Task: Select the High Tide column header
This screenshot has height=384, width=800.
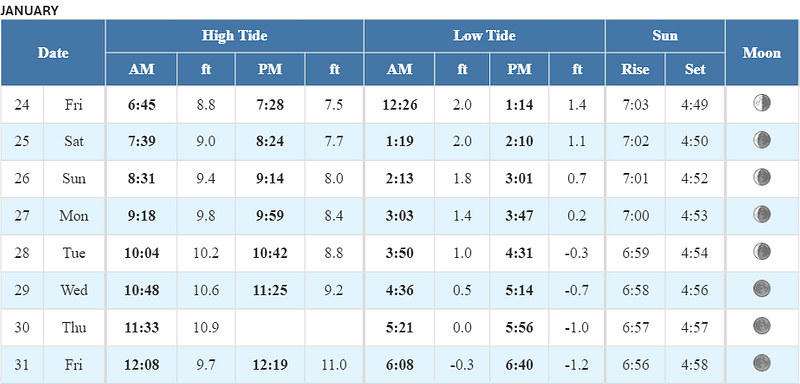Action: click(x=234, y=36)
